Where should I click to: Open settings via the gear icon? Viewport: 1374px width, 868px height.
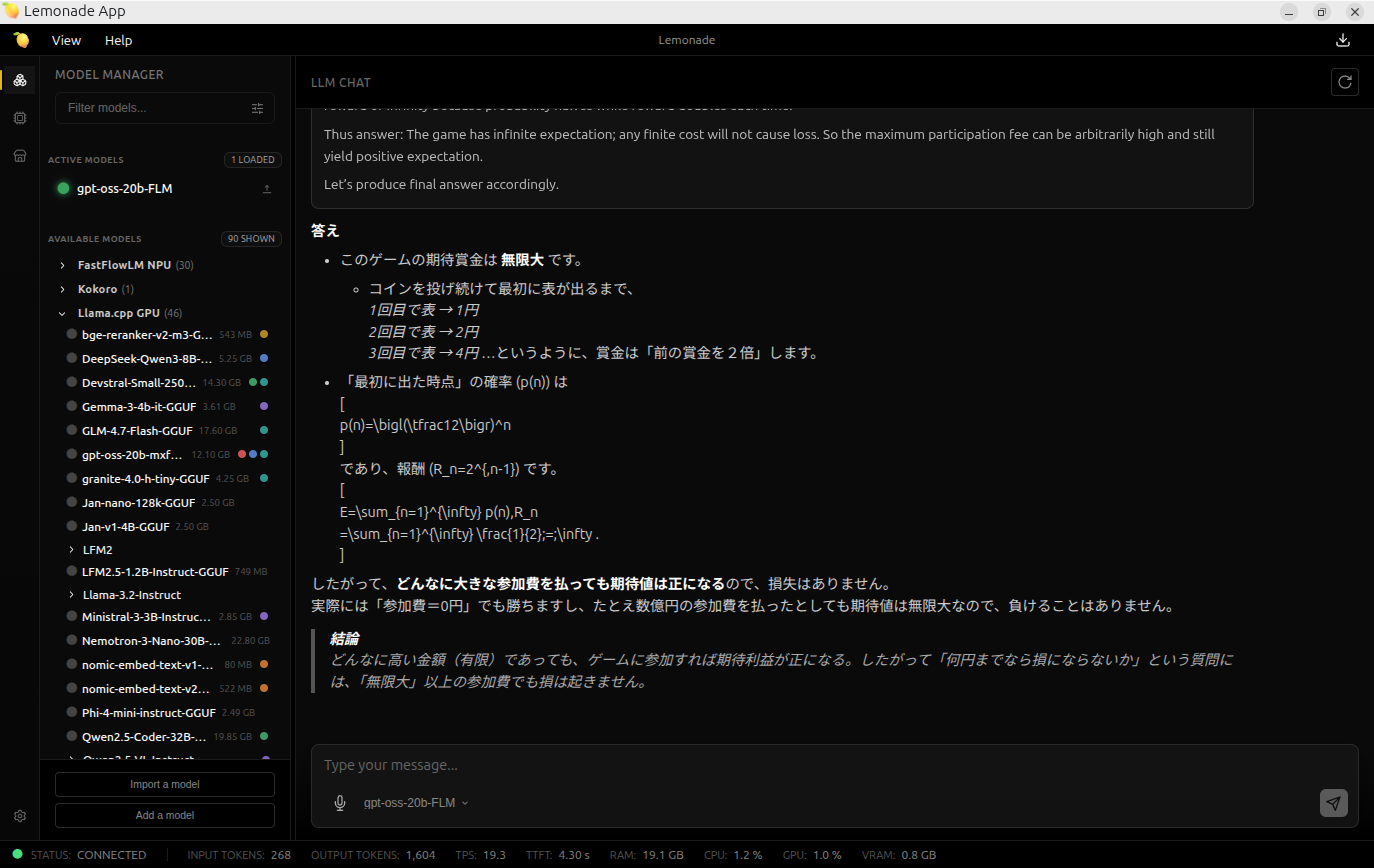click(19, 816)
